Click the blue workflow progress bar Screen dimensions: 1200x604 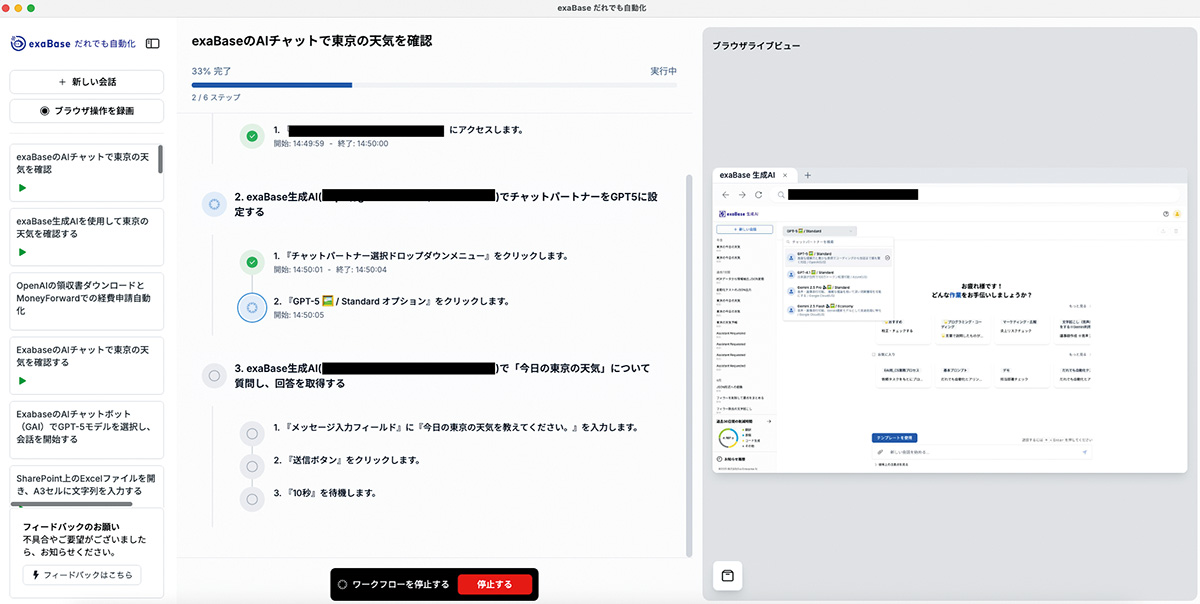coord(434,85)
